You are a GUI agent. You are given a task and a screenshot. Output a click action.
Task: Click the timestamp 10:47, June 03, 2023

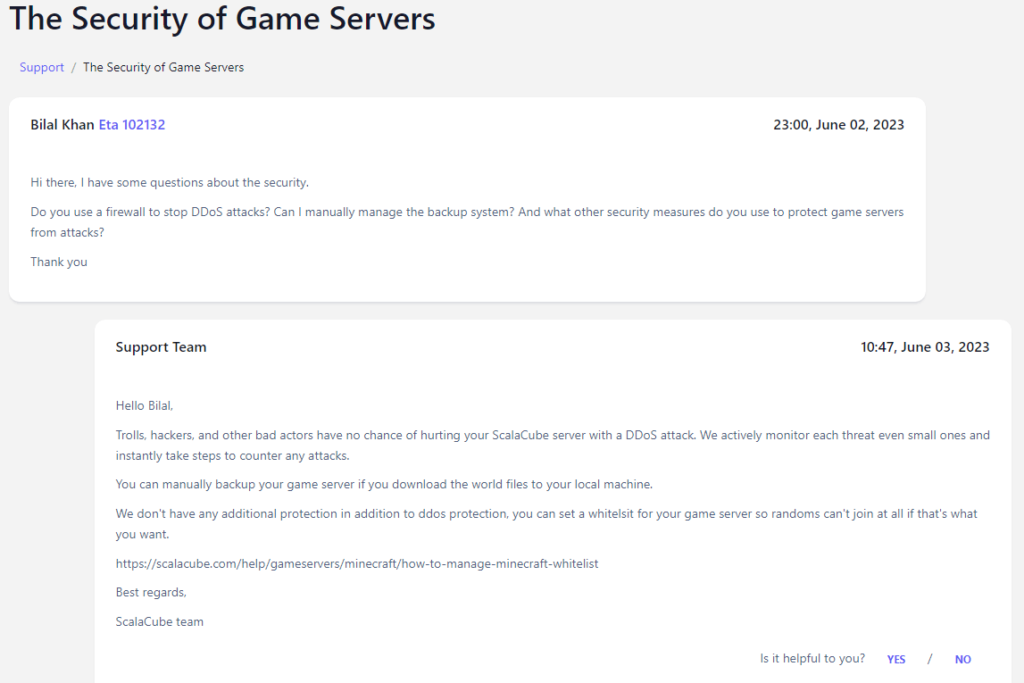click(x=925, y=347)
